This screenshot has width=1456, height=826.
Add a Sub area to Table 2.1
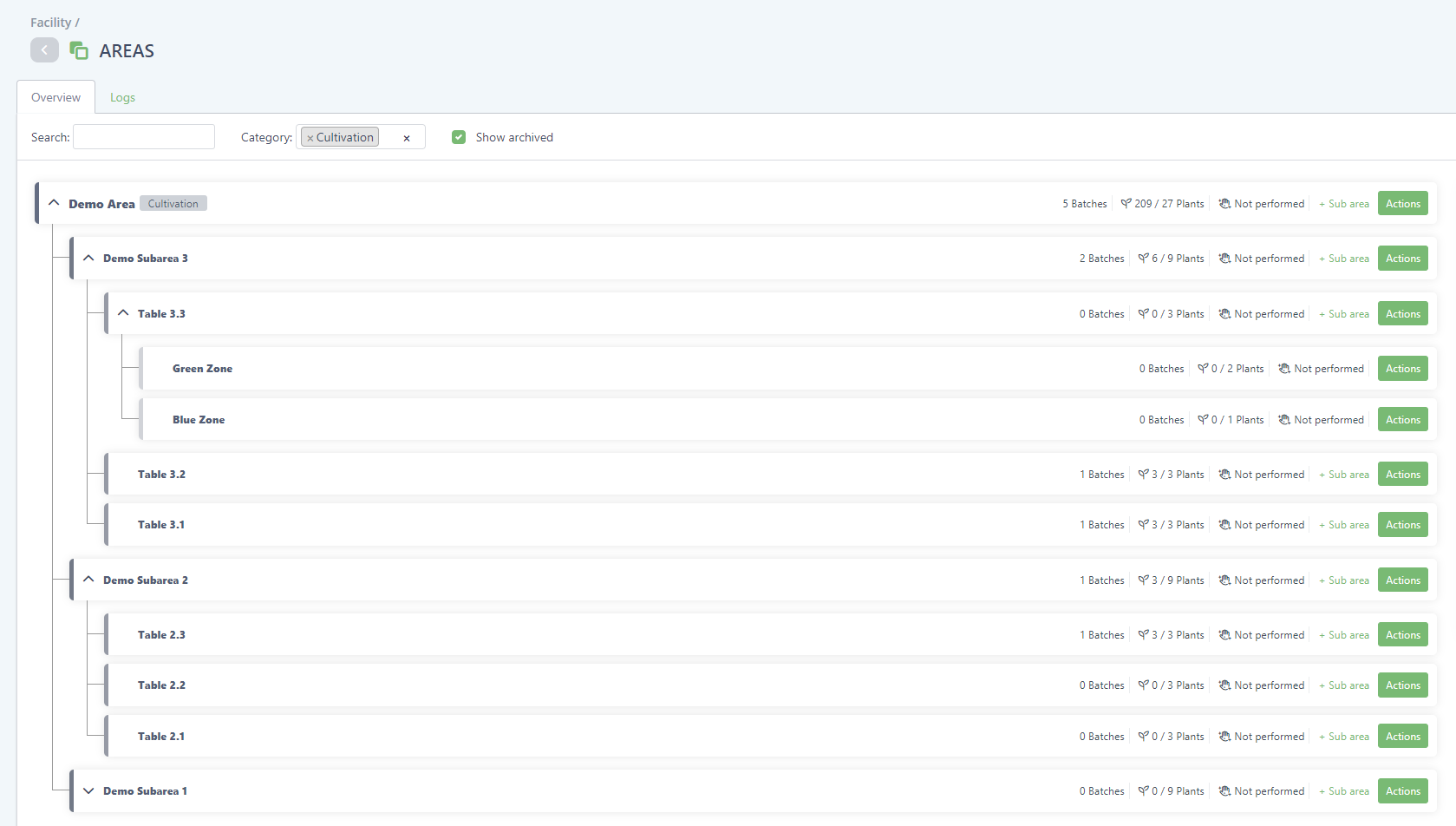[x=1344, y=737]
